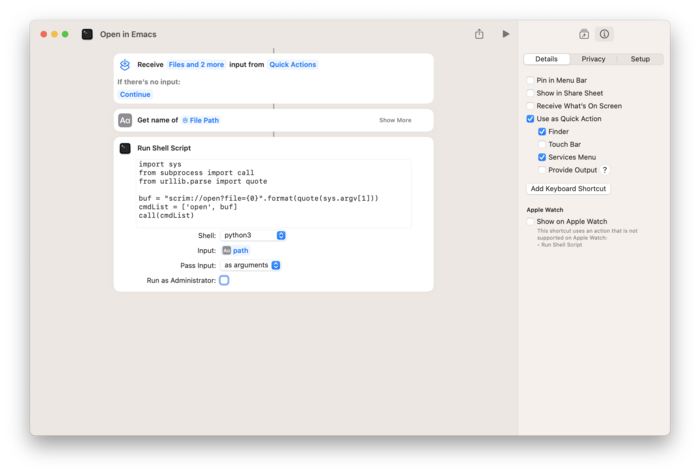Image resolution: width=700 pixels, height=475 pixels.
Task: Click the green zoom window button
Action: (x=65, y=34)
